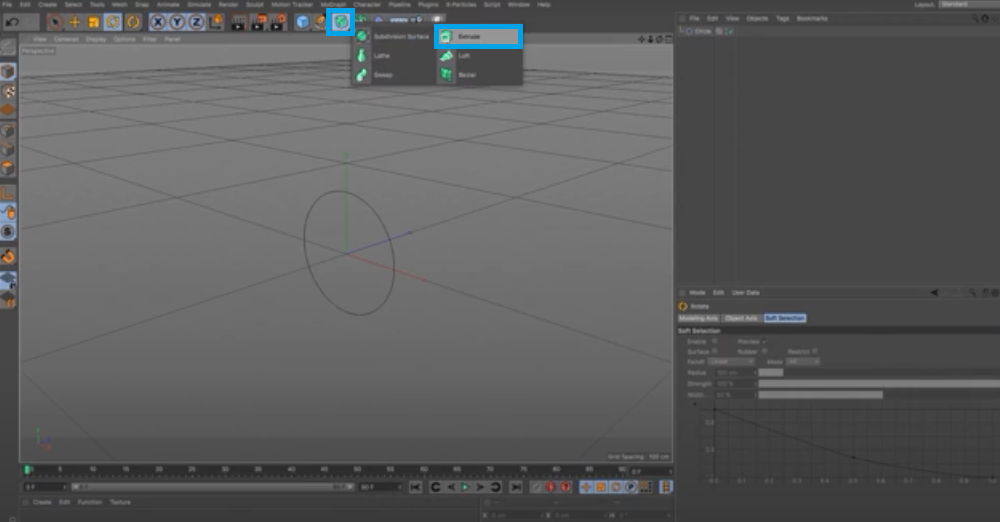Select Points mode icon in left palette
Viewport: 1000px width, 522px height.
(8, 130)
